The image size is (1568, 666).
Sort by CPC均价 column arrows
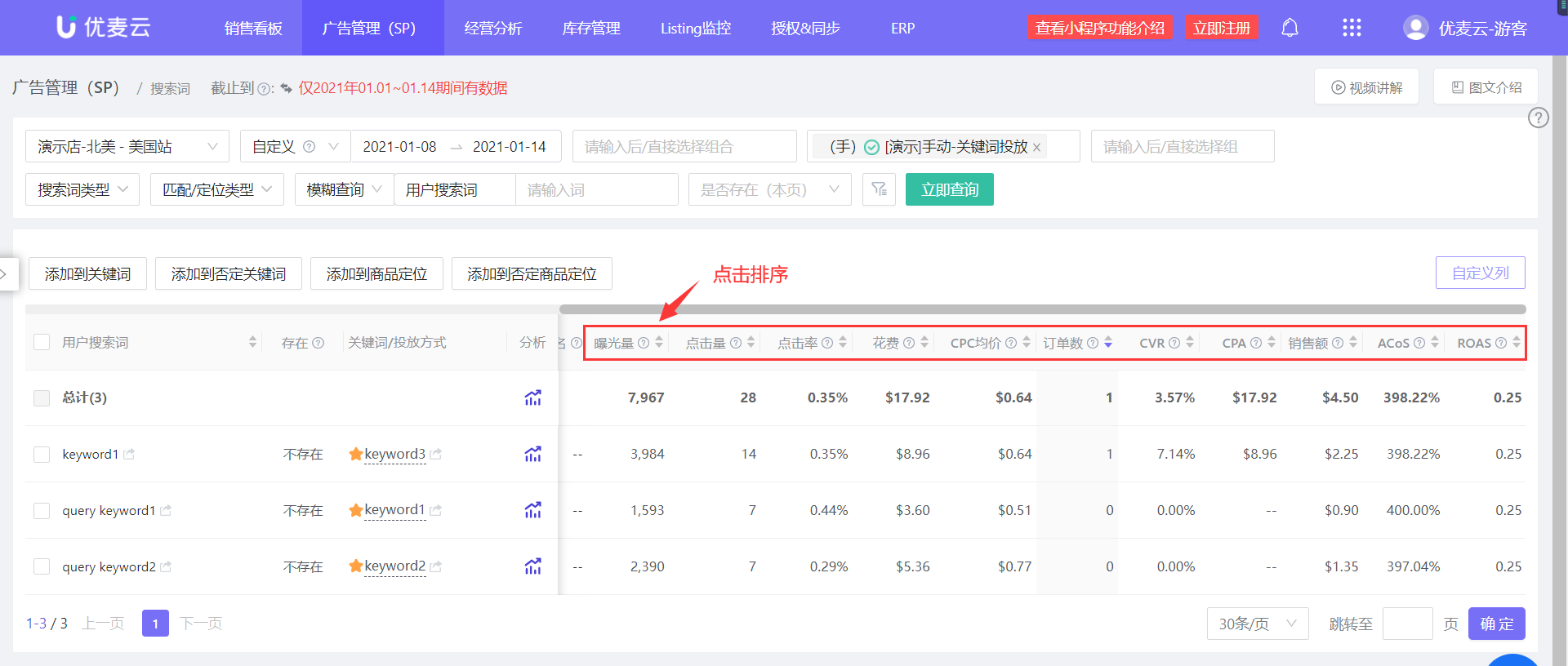pos(1027,343)
